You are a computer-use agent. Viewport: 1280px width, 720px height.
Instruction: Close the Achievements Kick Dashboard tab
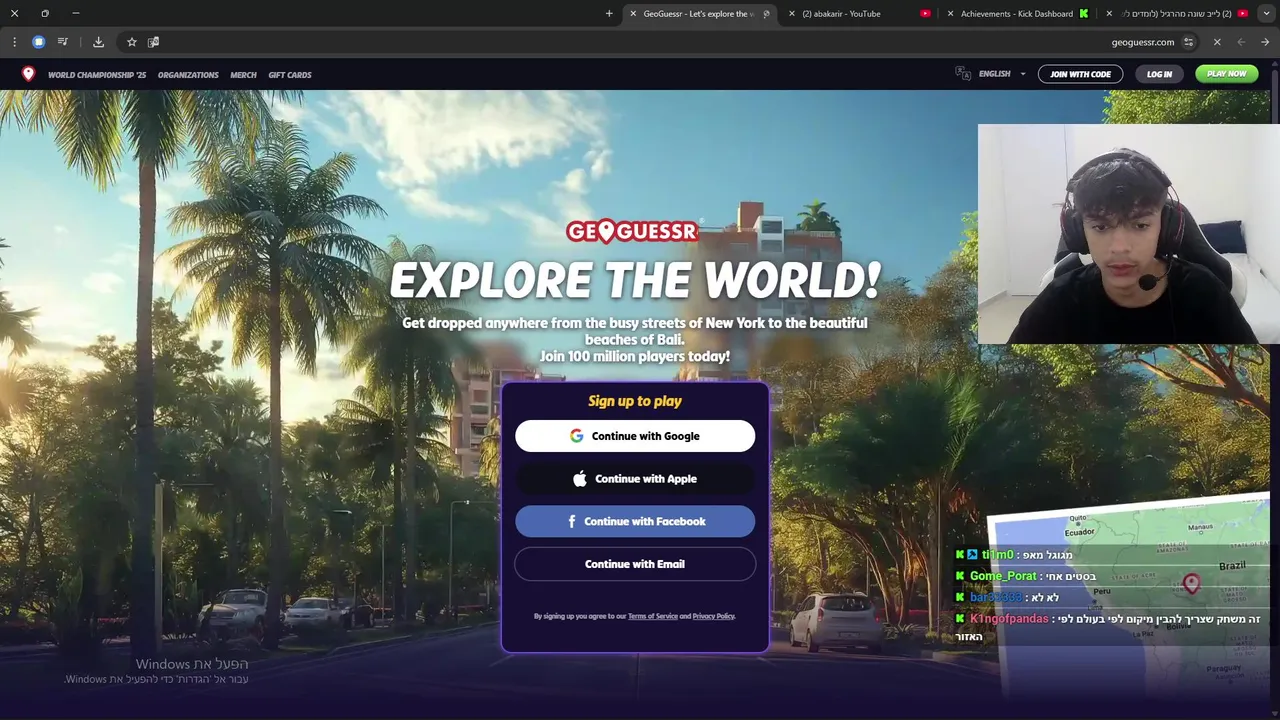950,14
